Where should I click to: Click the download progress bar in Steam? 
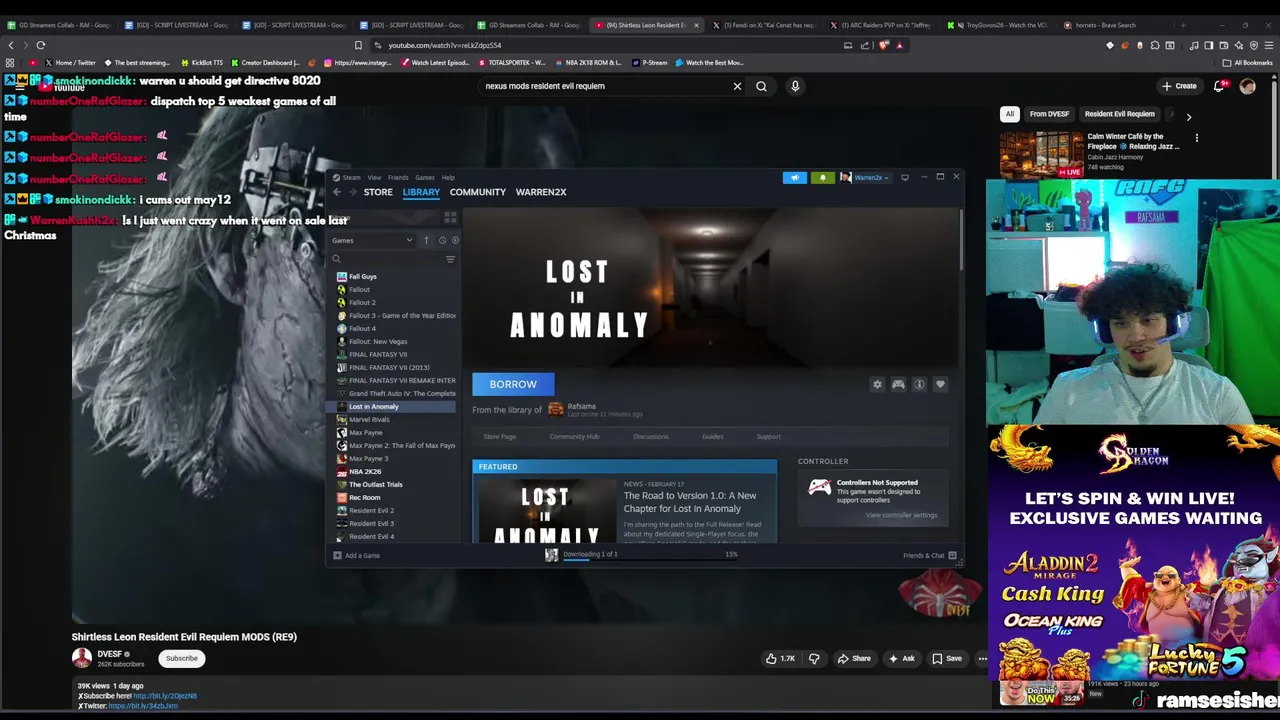[650, 558]
